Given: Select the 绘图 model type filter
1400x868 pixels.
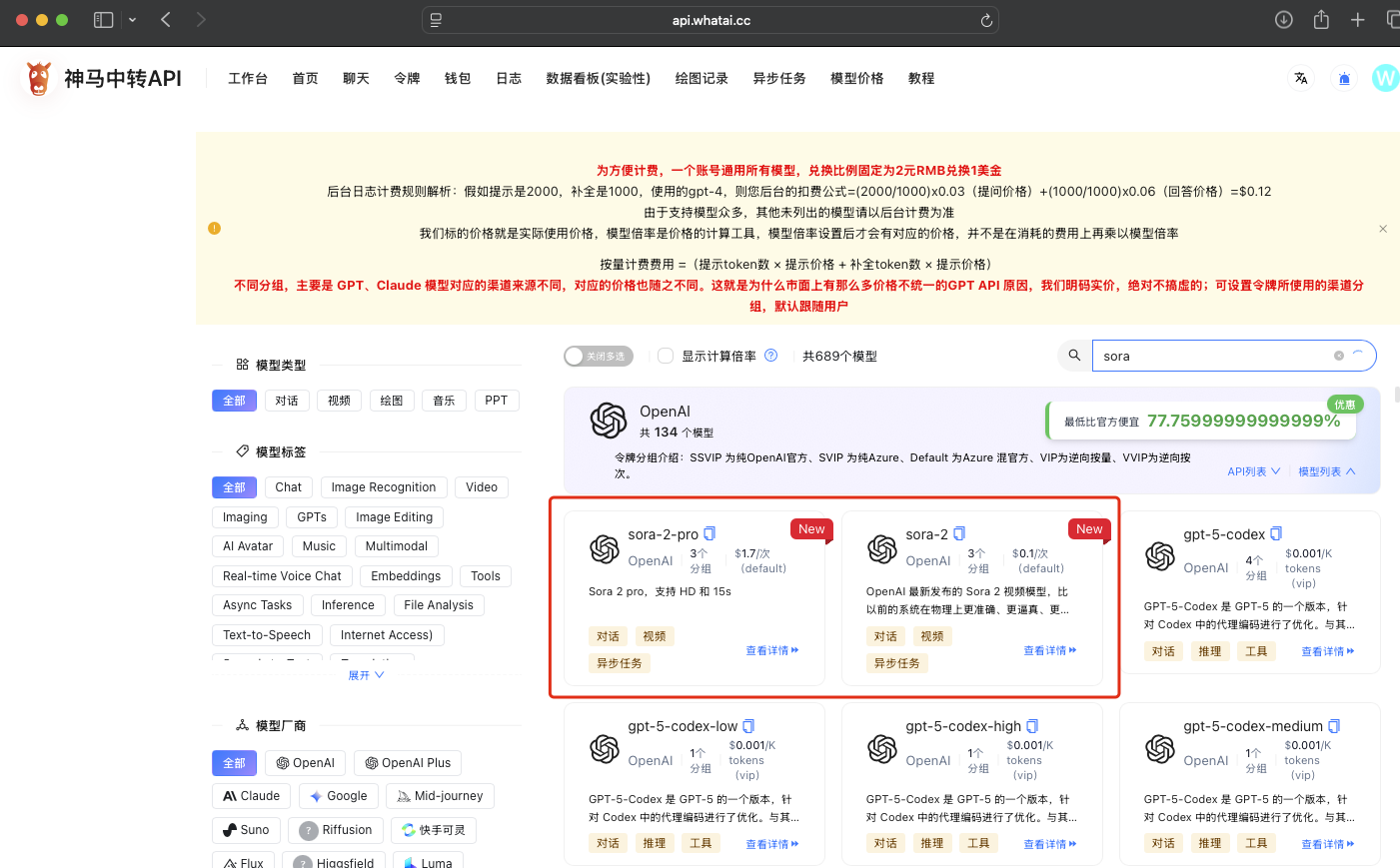Looking at the screenshot, I should (392, 401).
